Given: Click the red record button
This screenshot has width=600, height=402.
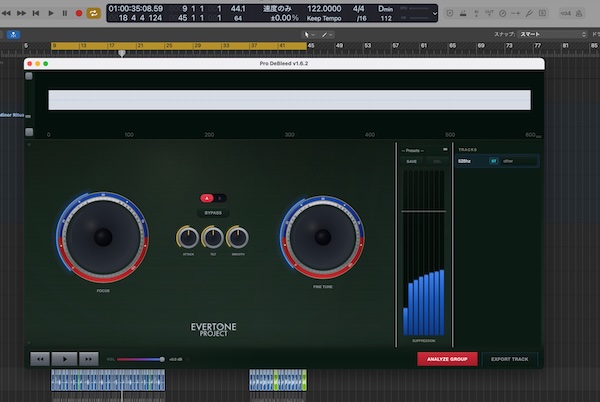Looking at the screenshot, I should (x=79, y=13).
